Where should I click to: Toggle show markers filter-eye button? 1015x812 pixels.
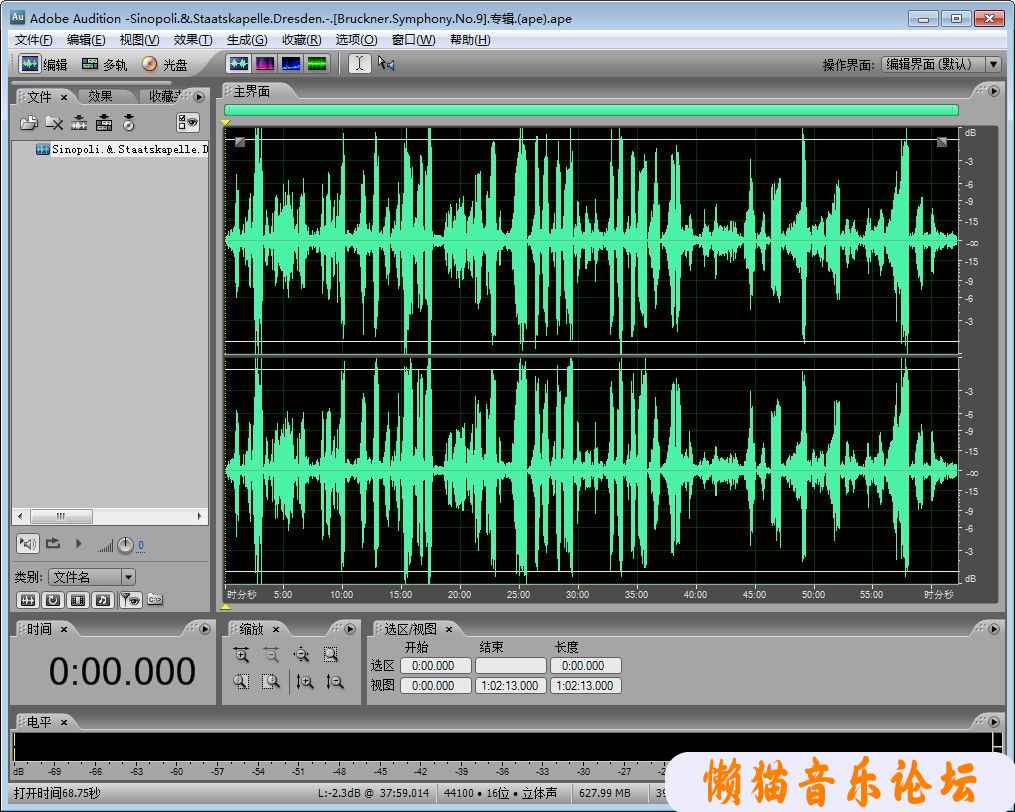(x=130, y=600)
